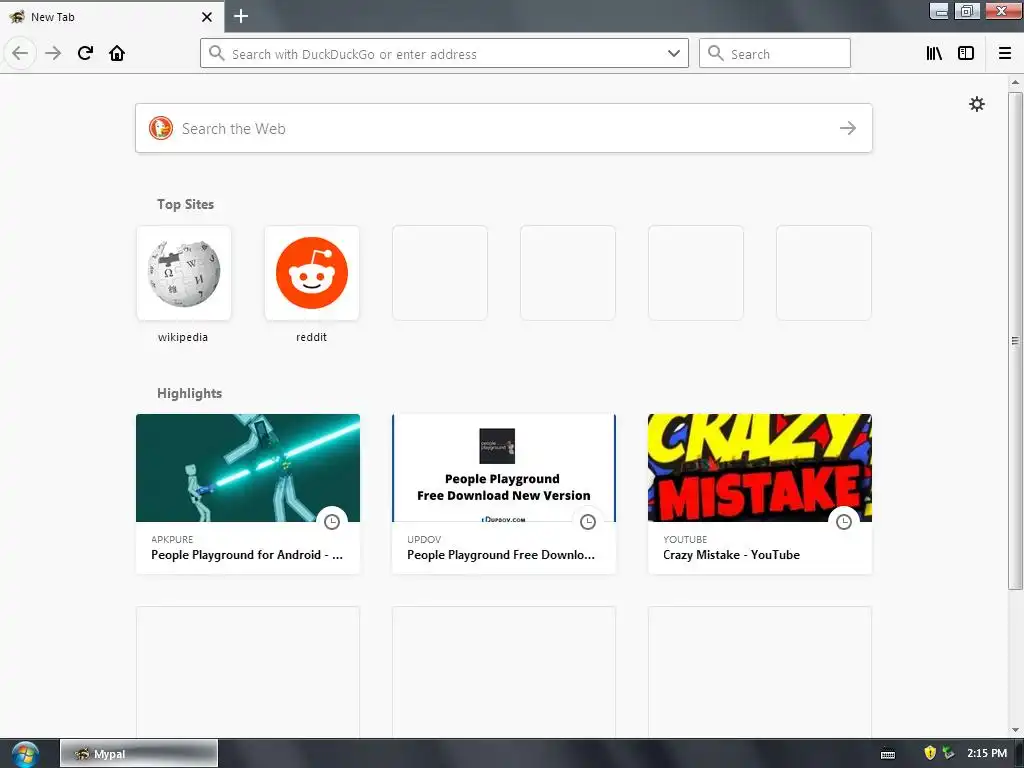Open the hamburger application menu
1024x768 pixels.
pyautogui.click(x=1004, y=53)
